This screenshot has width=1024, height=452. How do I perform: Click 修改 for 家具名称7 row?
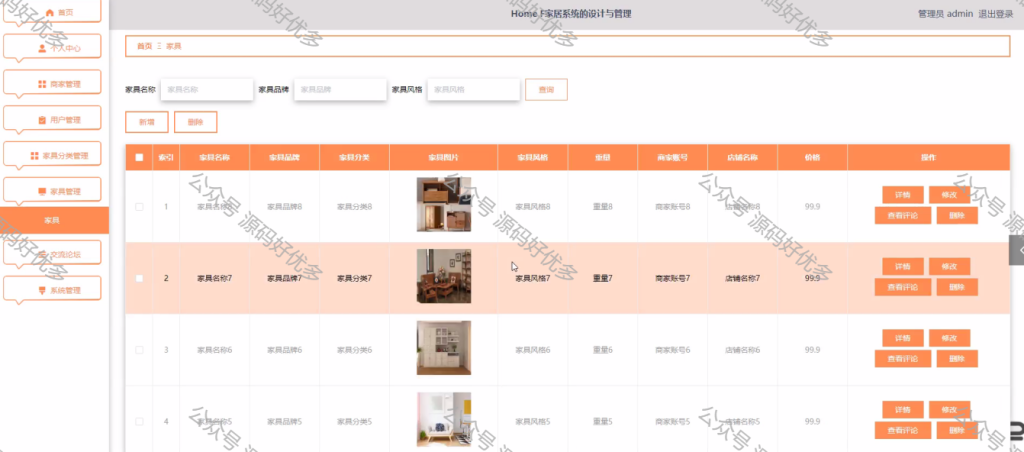click(950, 266)
